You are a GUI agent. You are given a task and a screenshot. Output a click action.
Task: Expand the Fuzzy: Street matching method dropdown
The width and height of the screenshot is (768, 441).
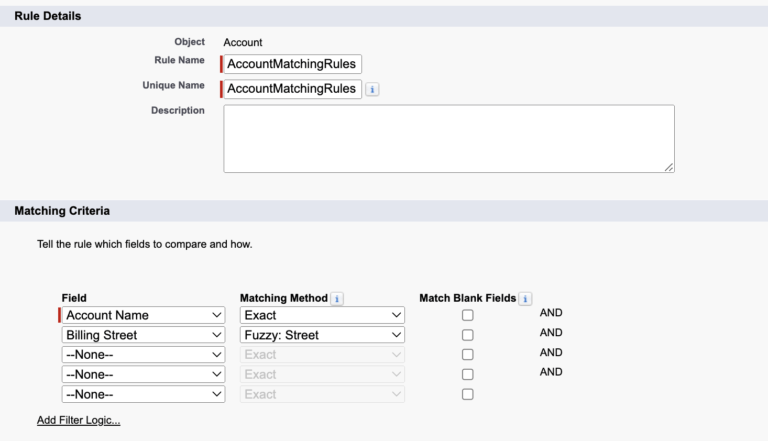pos(322,335)
